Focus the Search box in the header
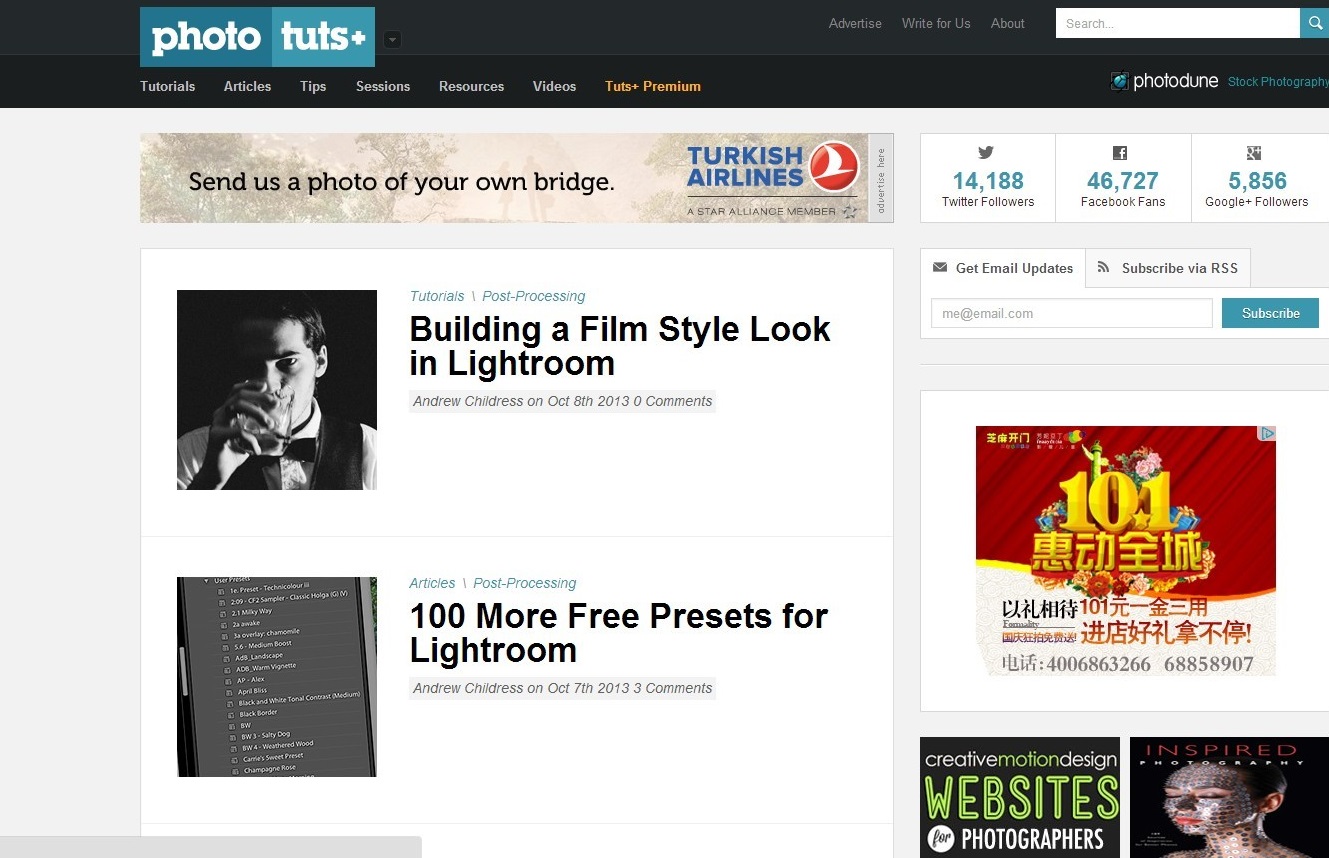 coord(1176,23)
